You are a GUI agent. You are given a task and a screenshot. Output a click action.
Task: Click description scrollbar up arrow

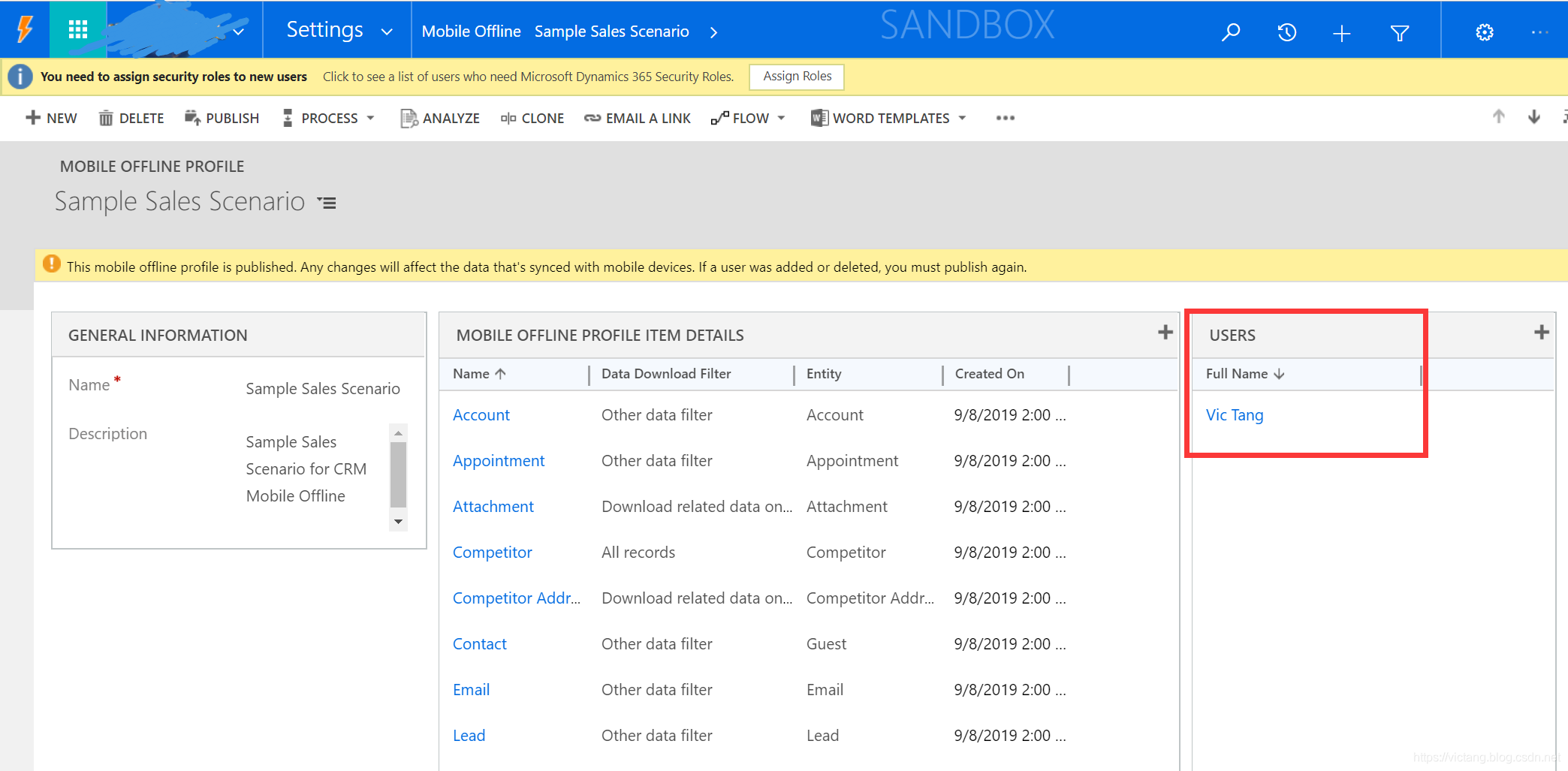pos(399,433)
